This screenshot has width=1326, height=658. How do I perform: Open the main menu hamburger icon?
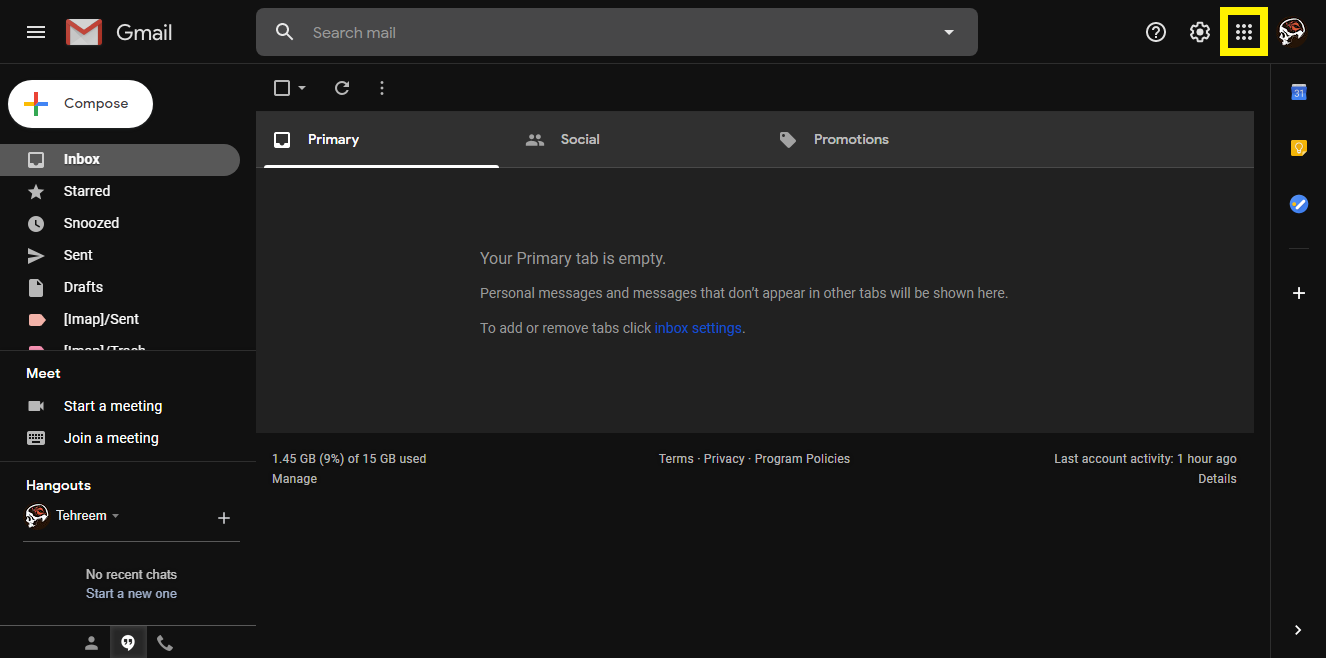point(36,32)
